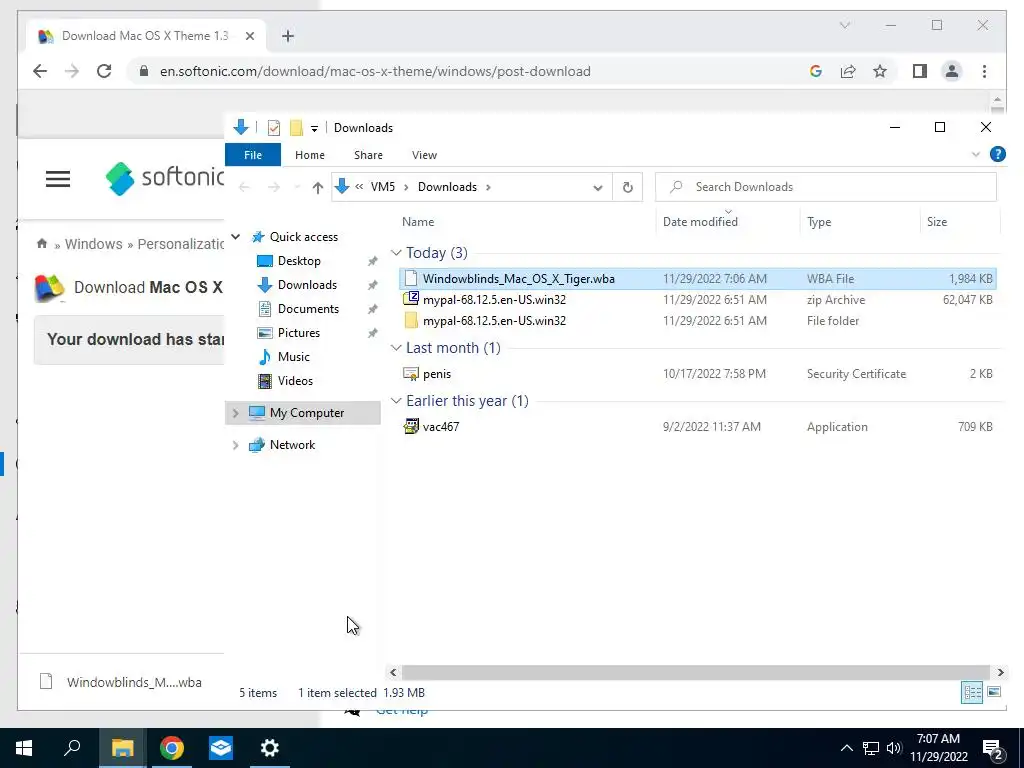Open Windows breadcrumb link on Softonic
This screenshot has width=1024, height=768.
pyautogui.click(x=93, y=244)
